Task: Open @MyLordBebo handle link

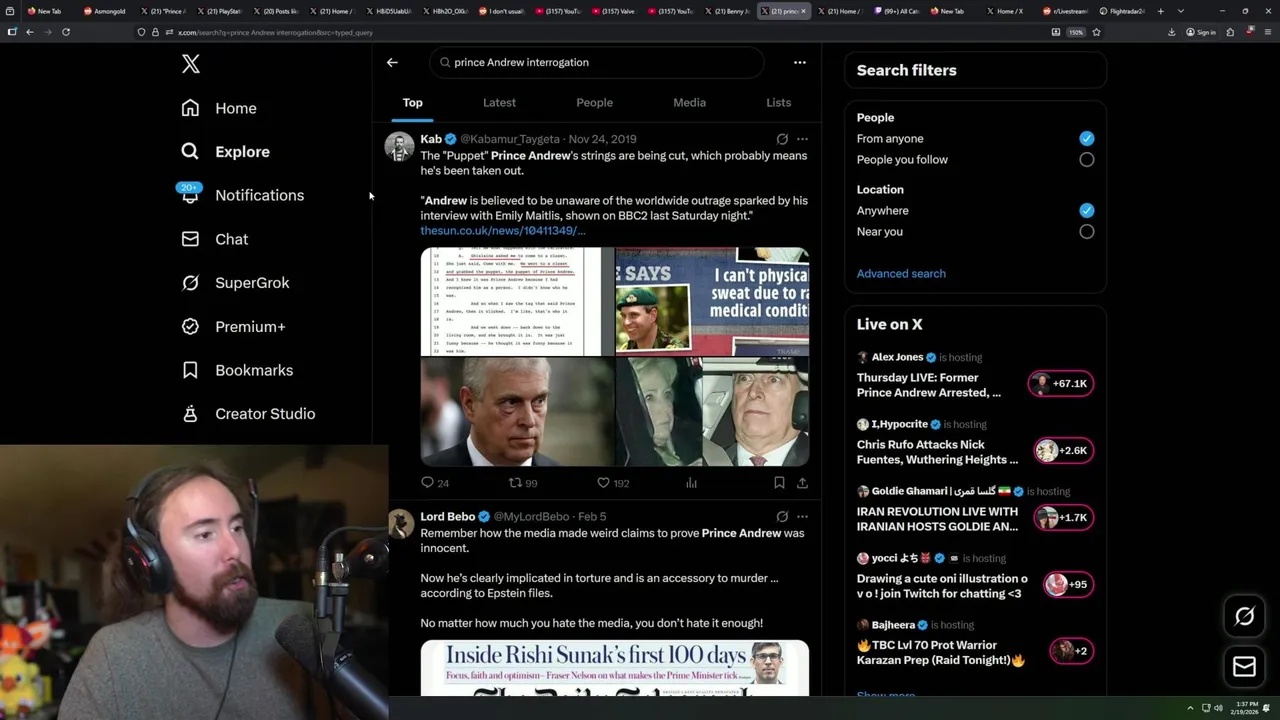Action: point(531,517)
